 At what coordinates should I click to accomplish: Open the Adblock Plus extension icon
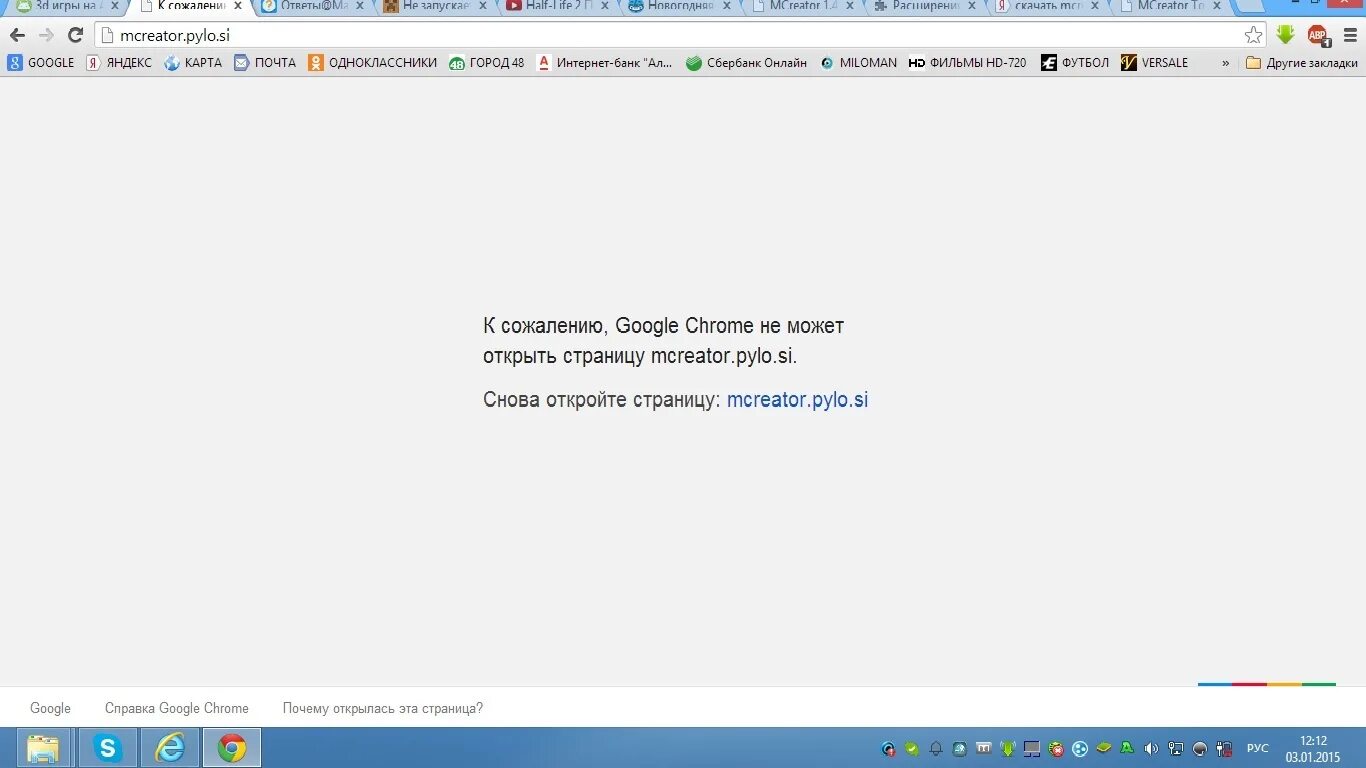click(x=1318, y=35)
